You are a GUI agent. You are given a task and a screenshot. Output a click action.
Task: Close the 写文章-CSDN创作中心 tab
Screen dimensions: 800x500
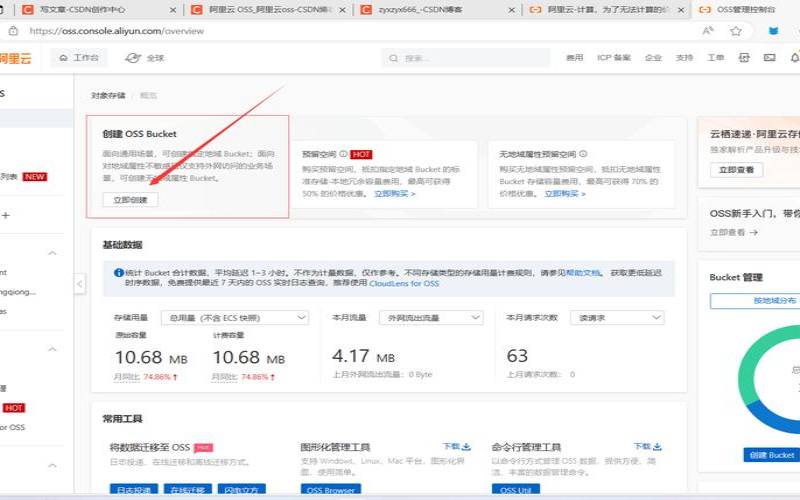pos(172,10)
